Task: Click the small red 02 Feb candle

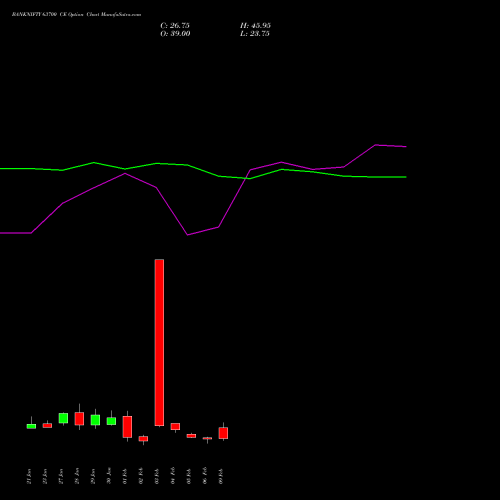Action: [143, 439]
